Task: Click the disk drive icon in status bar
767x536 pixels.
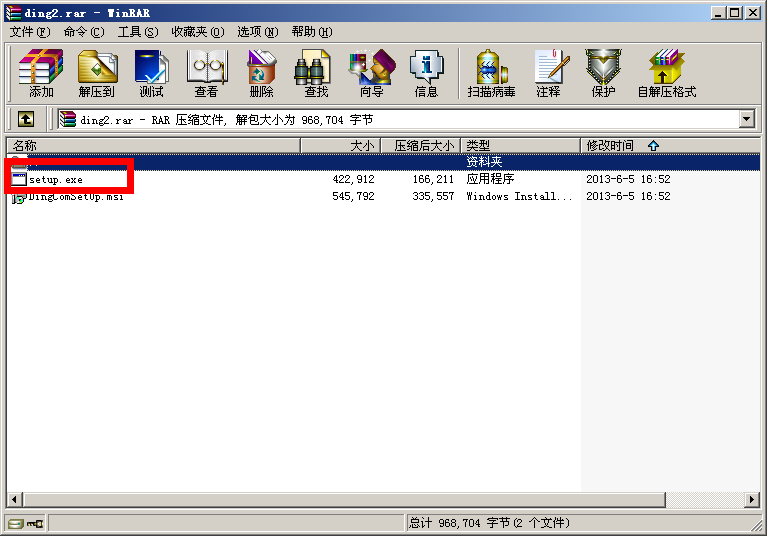Action: (x=16, y=524)
